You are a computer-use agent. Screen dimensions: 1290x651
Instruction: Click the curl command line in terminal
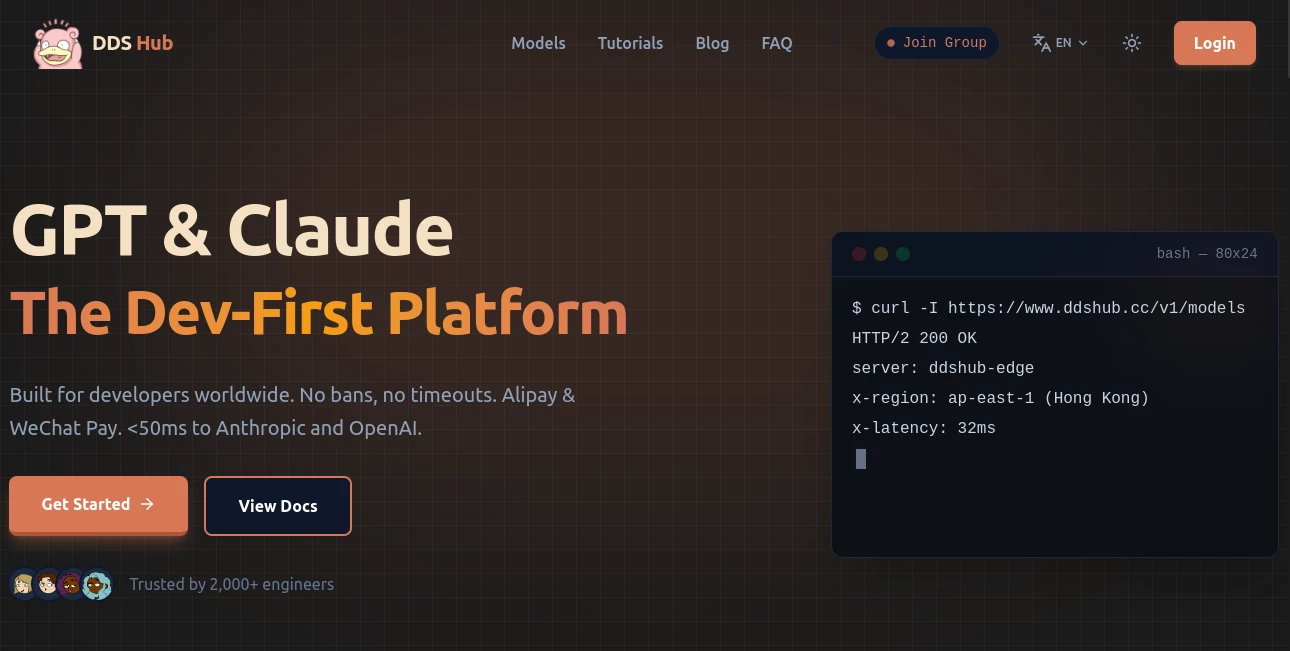(x=1048, y=308)
